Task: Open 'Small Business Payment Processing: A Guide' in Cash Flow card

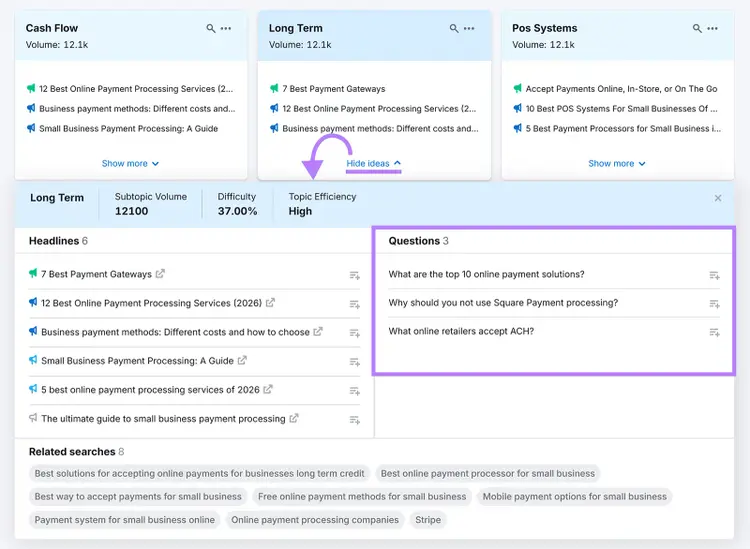Action: click(129, 129)
